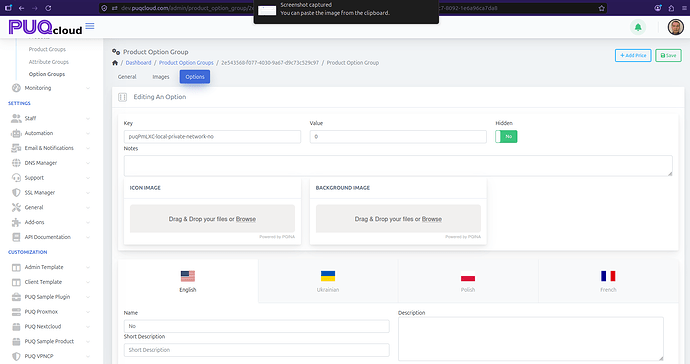Click Browse in the Background Image dropzone
This screenshot has height=364, width=690.
tap(432, 219)
